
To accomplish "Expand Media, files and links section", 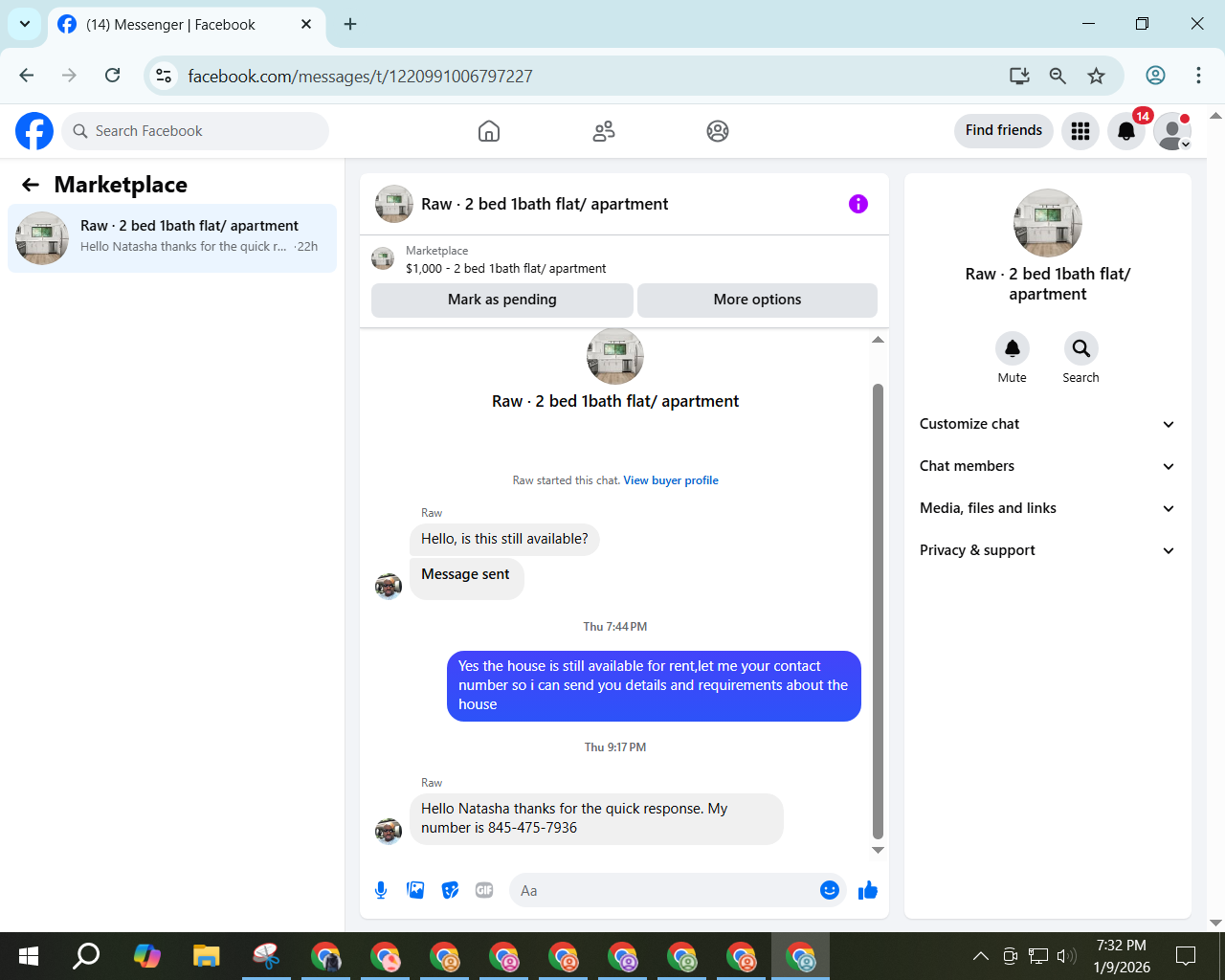I will pos(1048,508).
